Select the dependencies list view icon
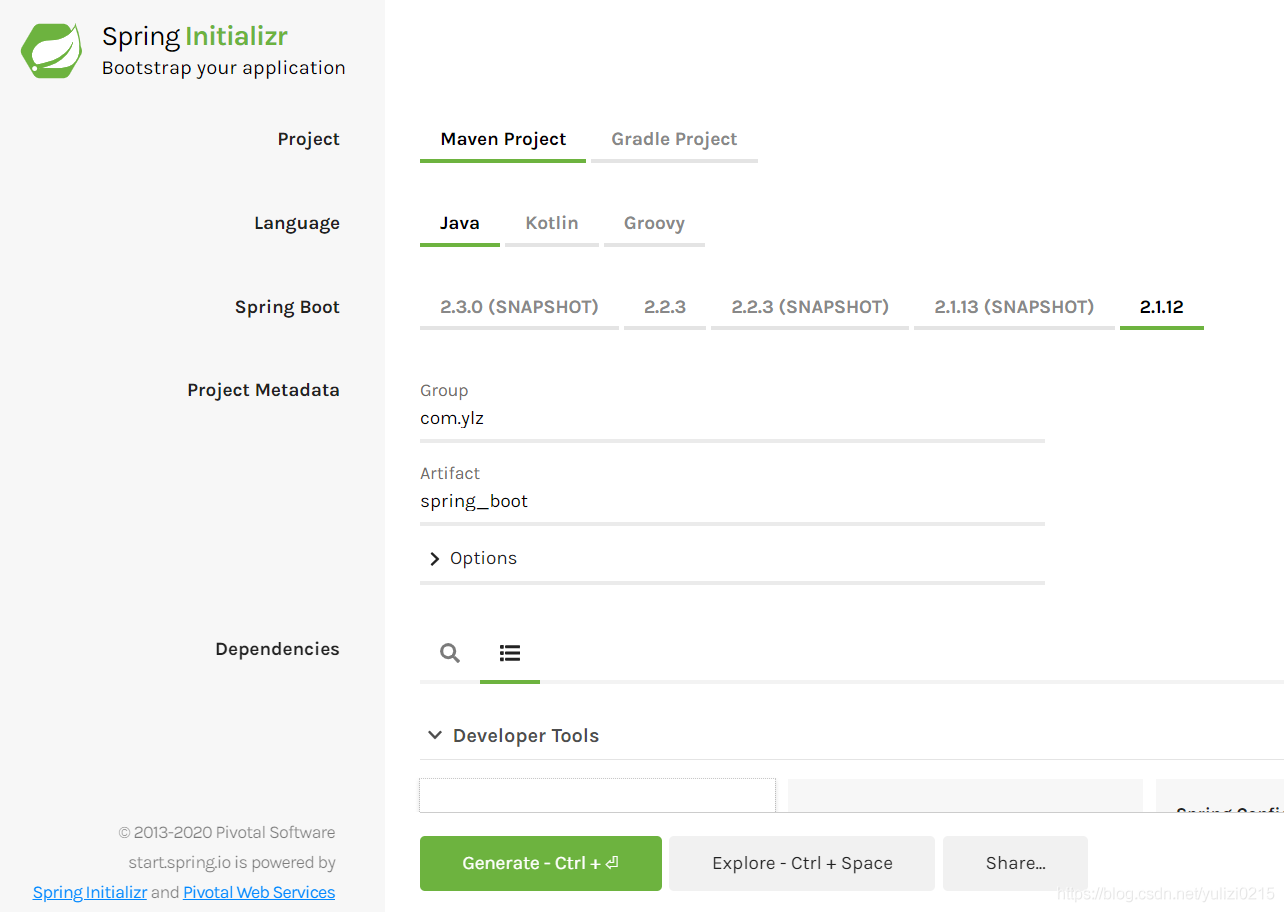Viewport: 1284px width, 912px height. click(510, 653)
